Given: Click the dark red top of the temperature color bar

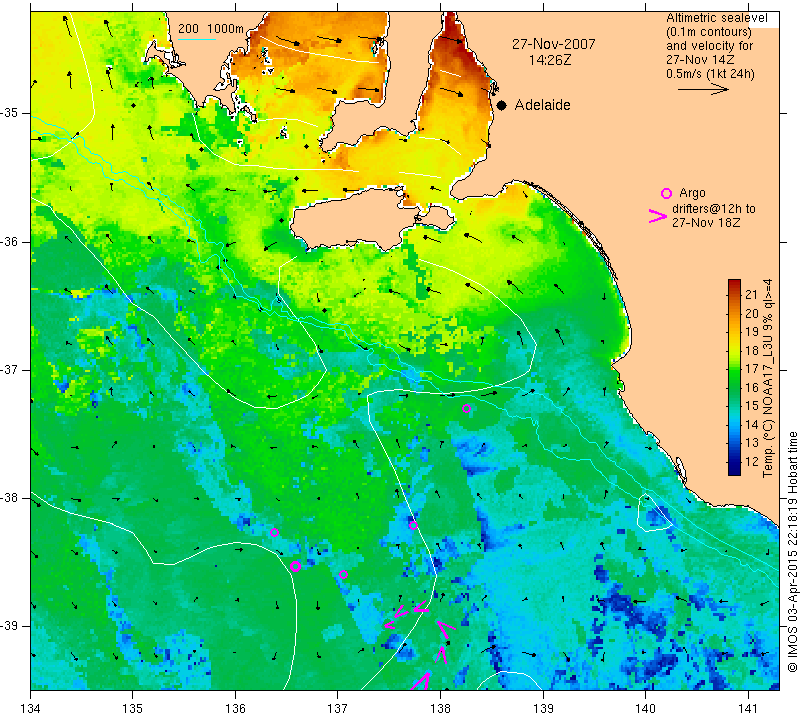Looking at the screenshot, I should (x=734, y=284).
